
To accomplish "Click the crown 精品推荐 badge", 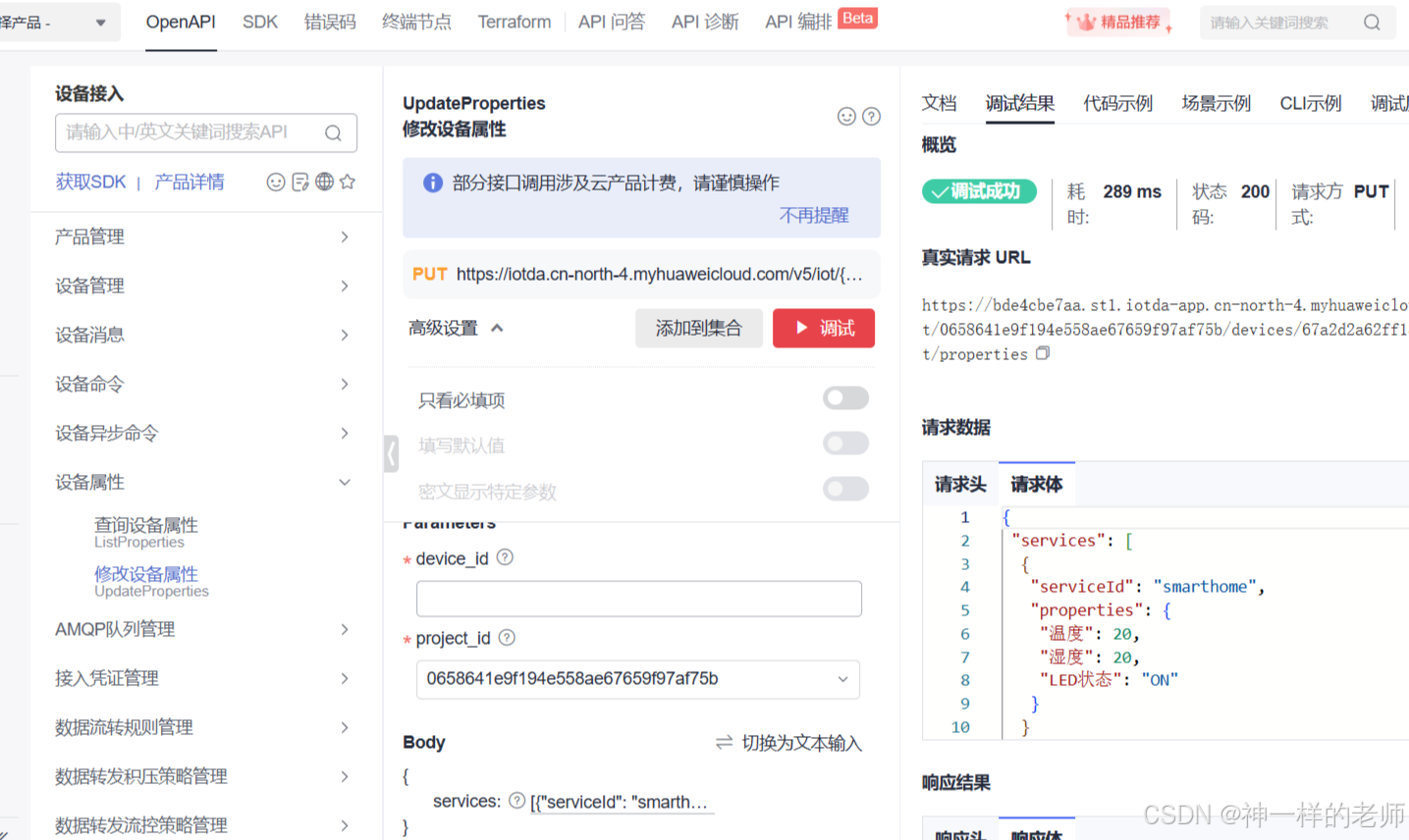I will point(1119,22).
